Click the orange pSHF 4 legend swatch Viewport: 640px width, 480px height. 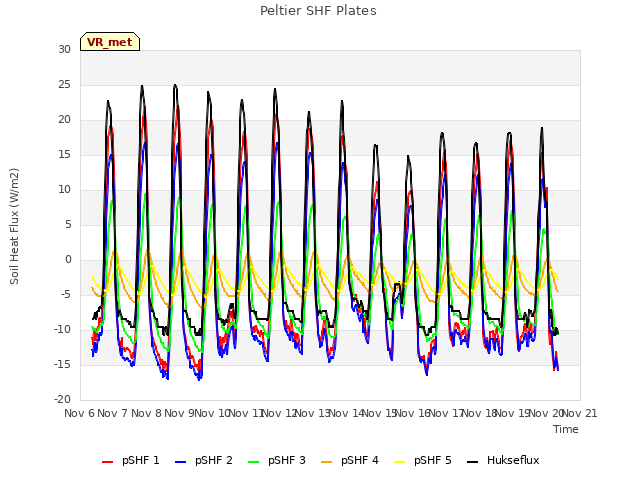pos(327,462)
